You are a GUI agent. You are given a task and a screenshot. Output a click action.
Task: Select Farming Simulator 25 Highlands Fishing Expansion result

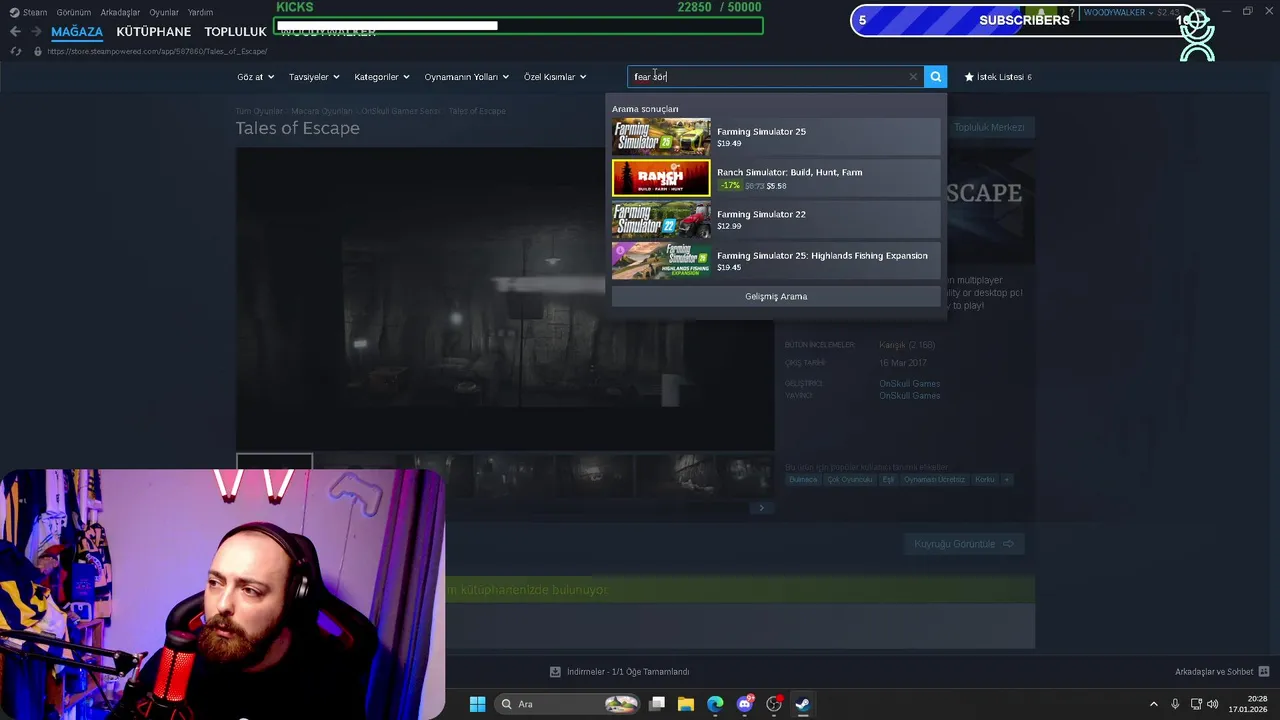tap(776, 261)
